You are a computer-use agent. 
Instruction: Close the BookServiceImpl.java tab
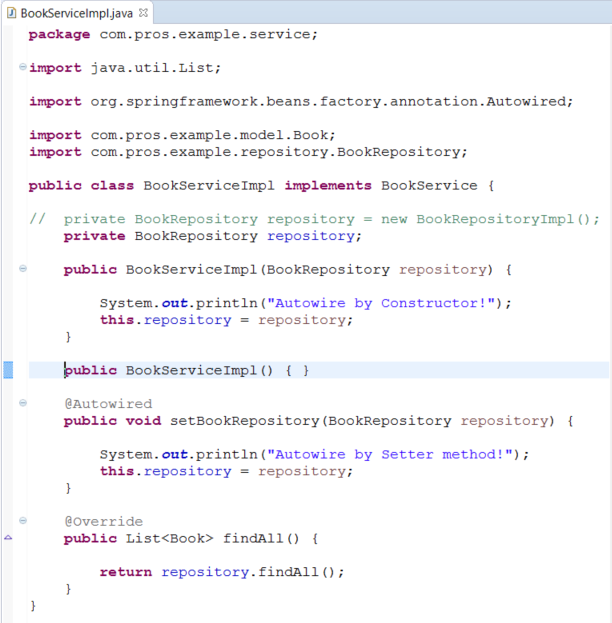click(x=143, y=13)
